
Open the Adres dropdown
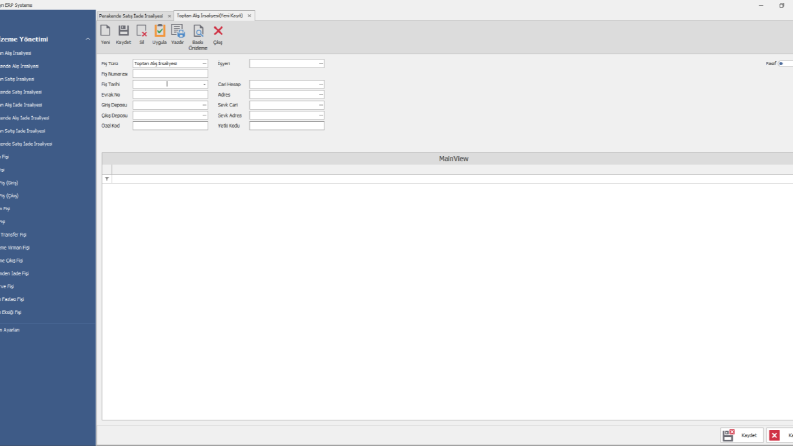(x=321, y=95)
